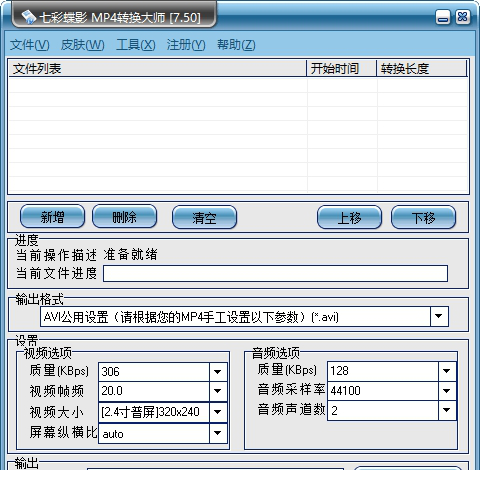Click the 音频选项 group label

[x=276, y=353]
